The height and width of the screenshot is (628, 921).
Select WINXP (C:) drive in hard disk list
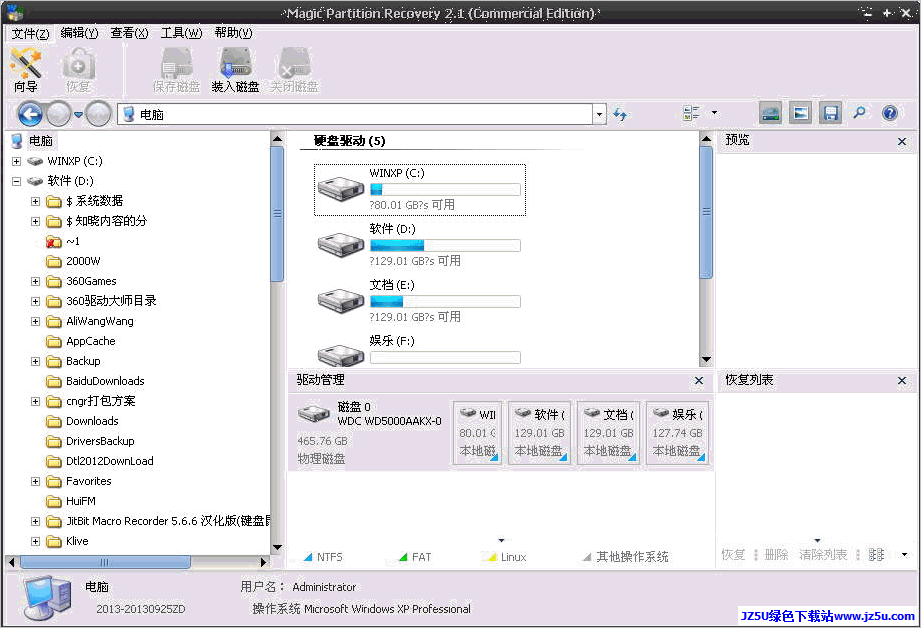tap(419, 190)
